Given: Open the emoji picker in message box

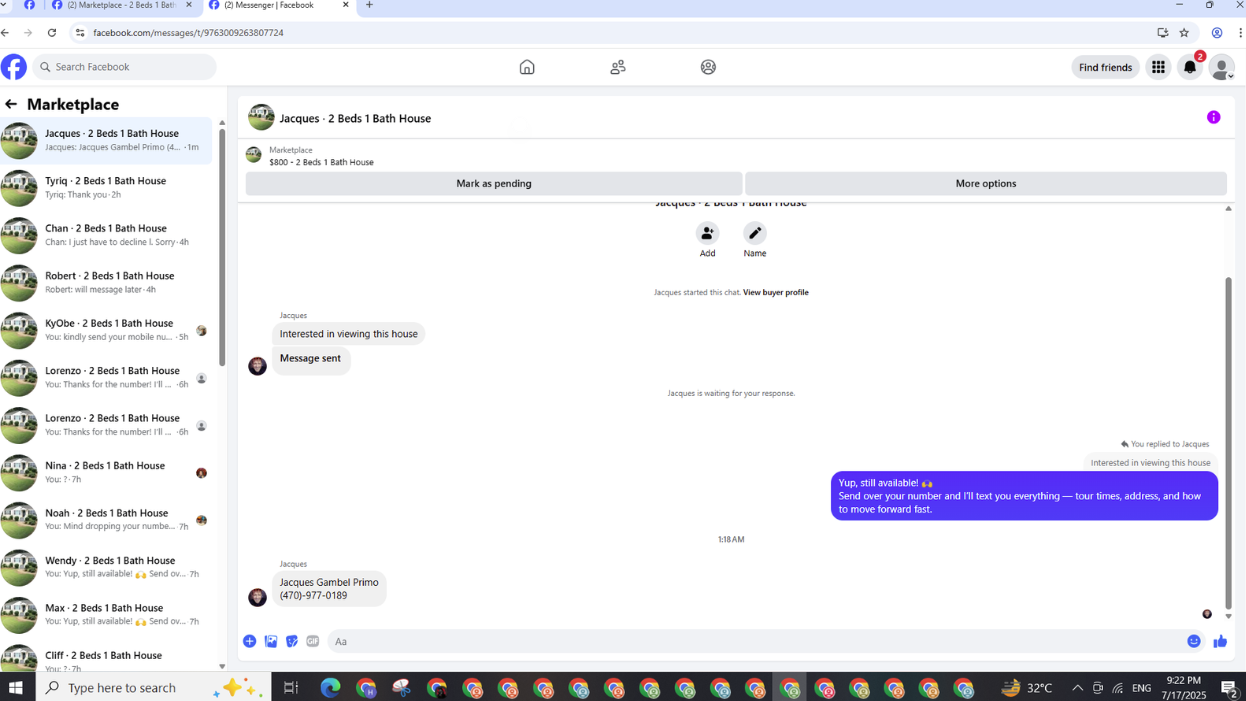Looking at the screenshot, I should pyautogui.click(x=1194, y=641).
